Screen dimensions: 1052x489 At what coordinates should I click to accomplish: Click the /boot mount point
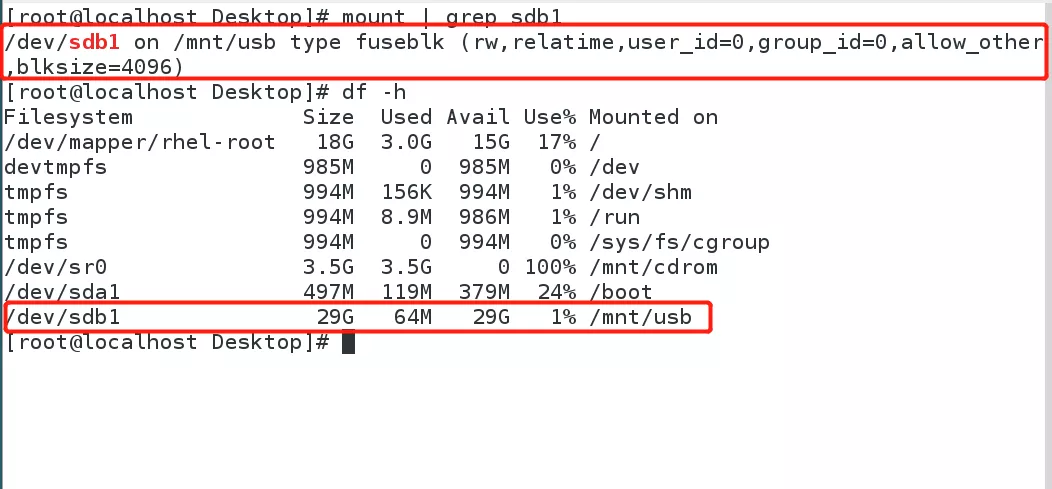coord(620,292)
